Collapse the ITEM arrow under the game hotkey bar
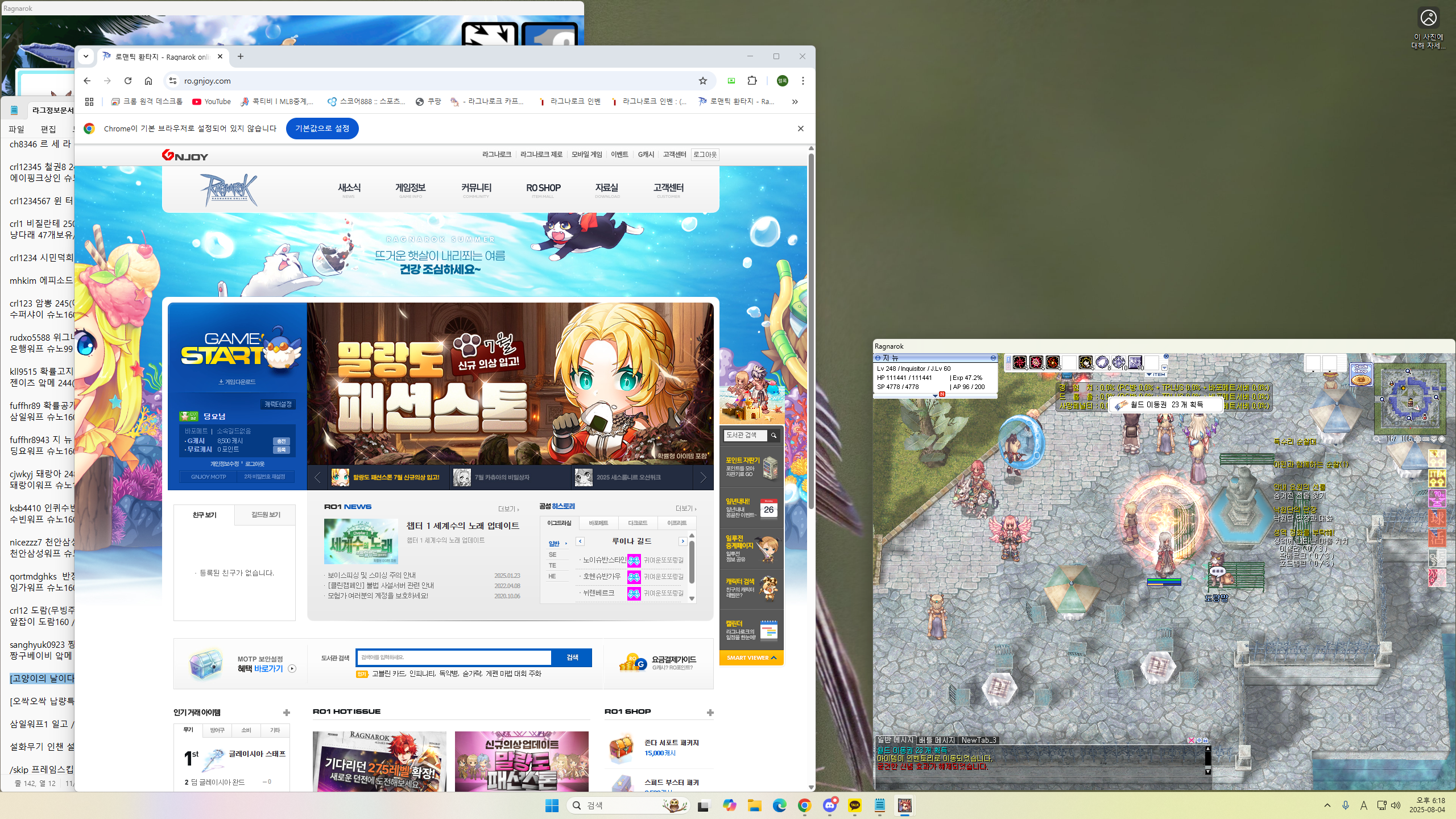The height and width of the screenshot is (819, 1456). (x=1156, y=374)
